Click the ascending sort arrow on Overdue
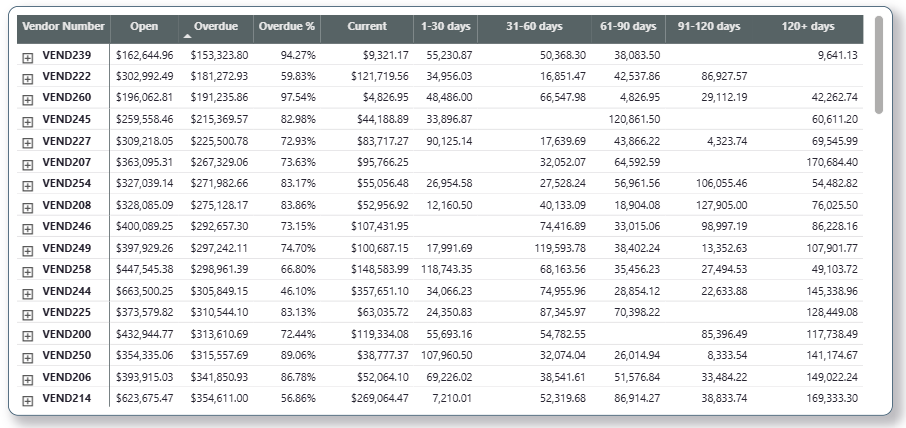 (187, 36)
